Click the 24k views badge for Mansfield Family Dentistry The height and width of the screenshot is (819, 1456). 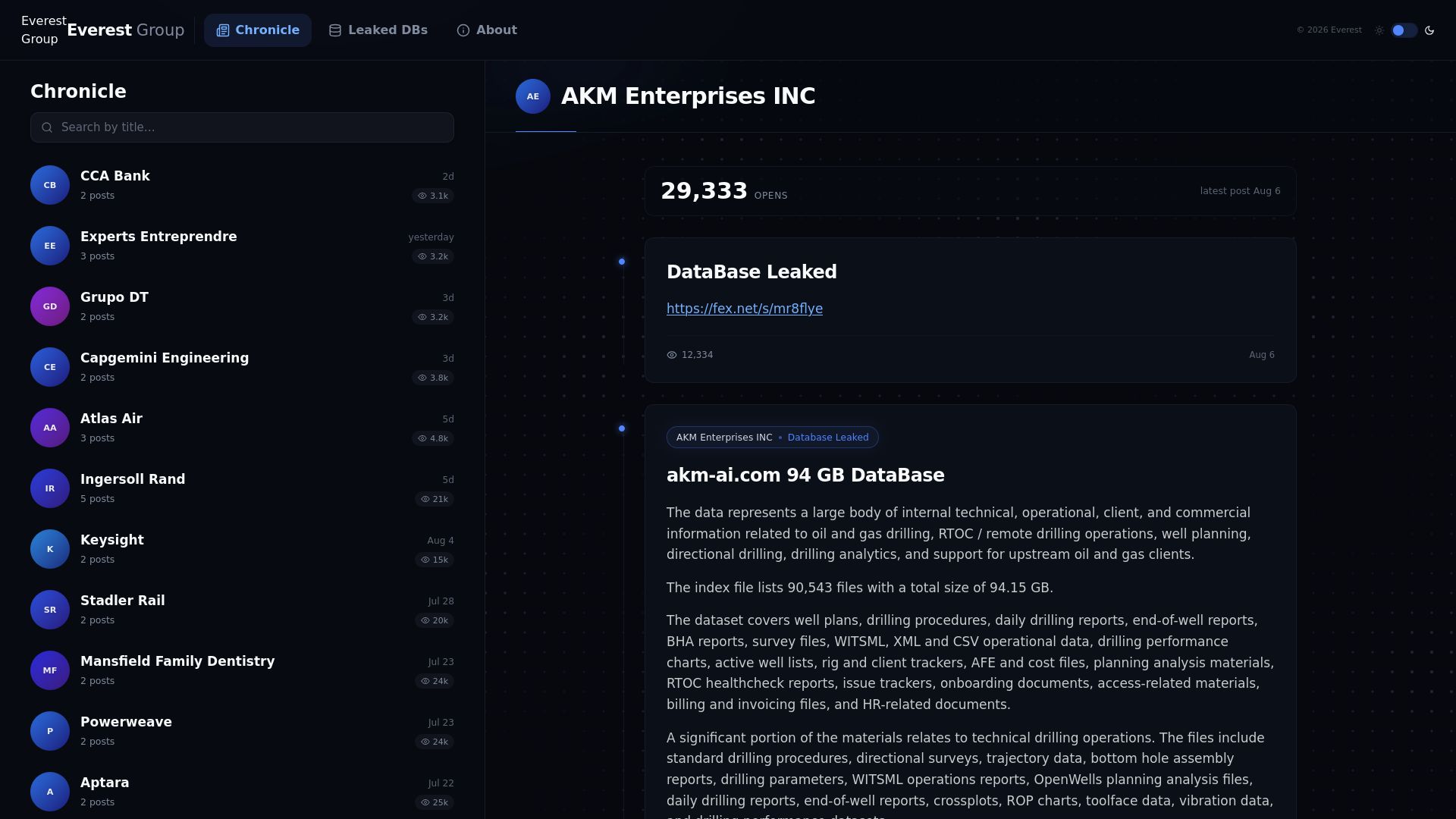coord(435,681)
